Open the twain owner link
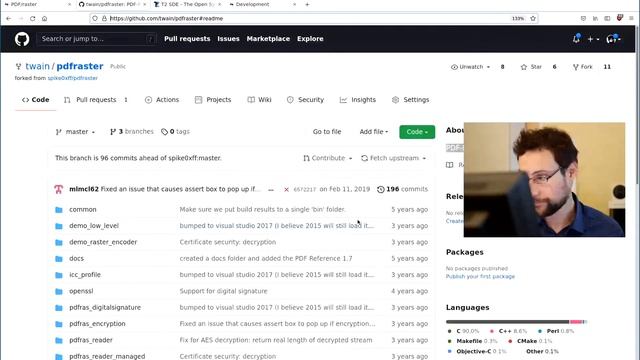This screenshot has height=360, width=640. pos(37,66)
